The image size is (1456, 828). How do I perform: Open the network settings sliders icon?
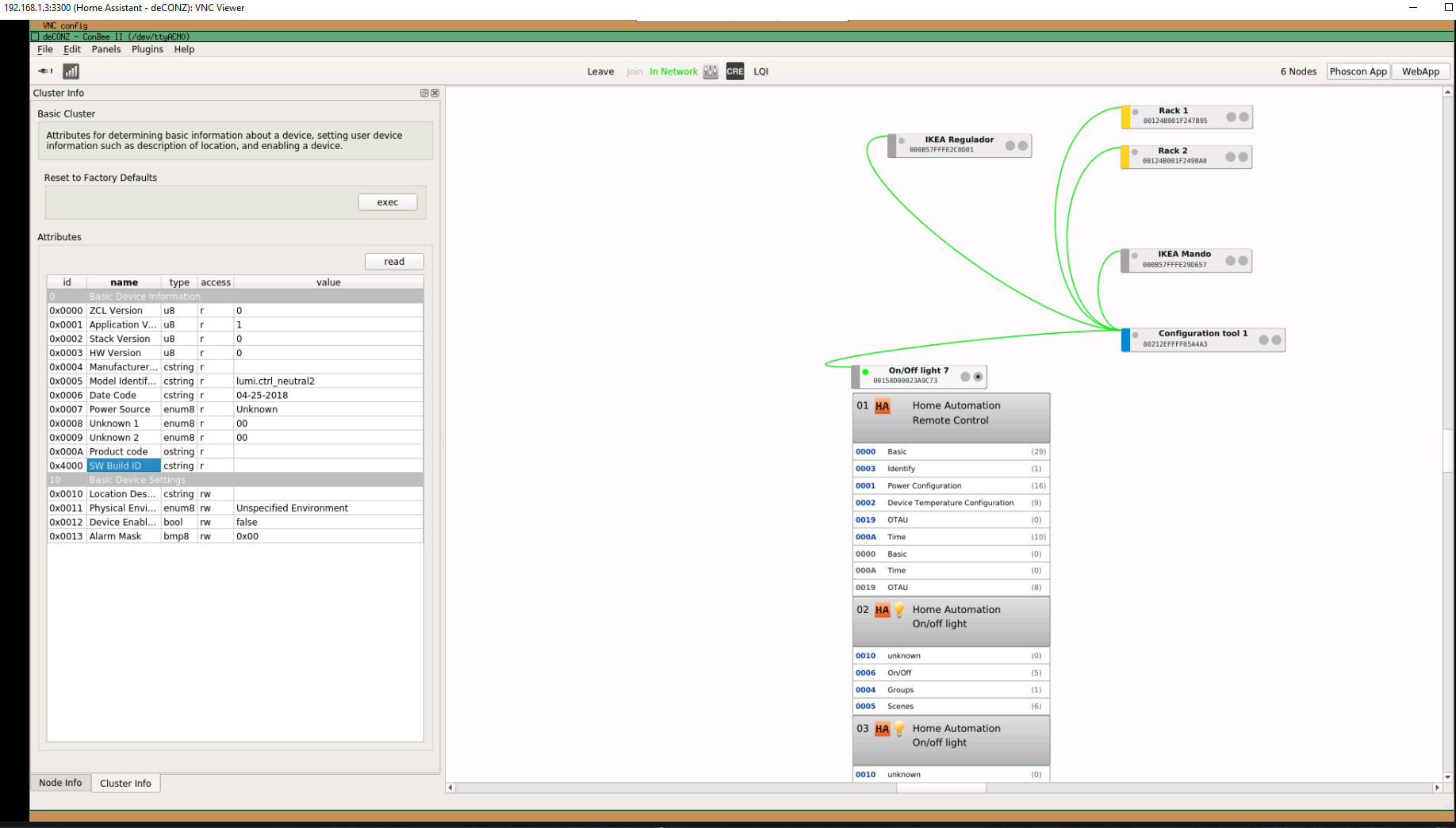tap(710, 71)
